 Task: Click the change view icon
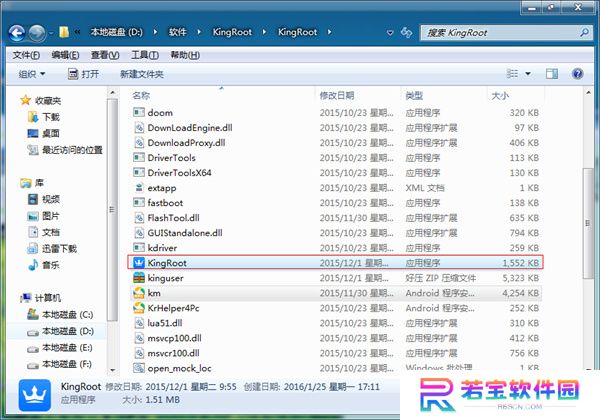[x=512, y=74]
